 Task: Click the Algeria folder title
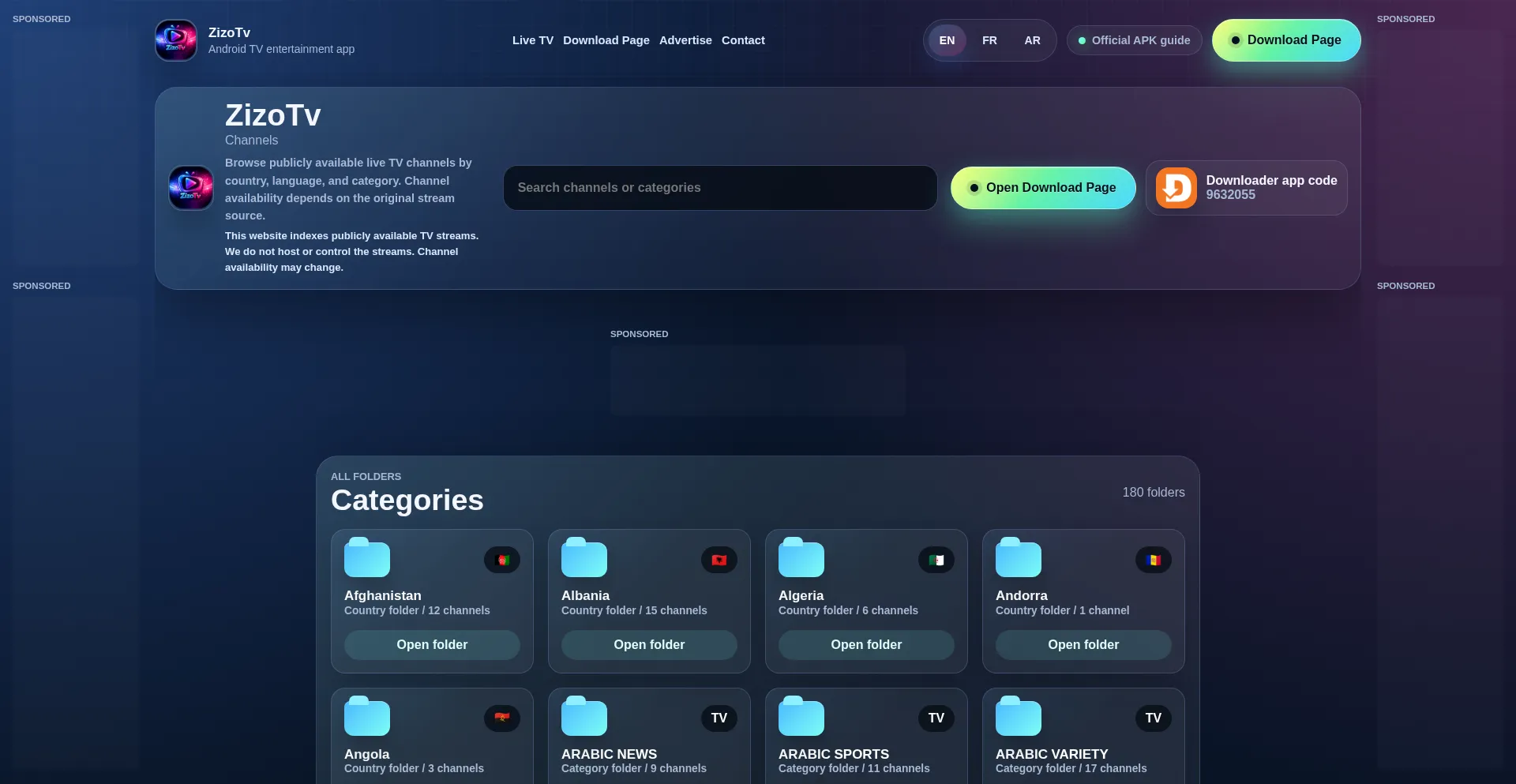[x=801, y=595]
